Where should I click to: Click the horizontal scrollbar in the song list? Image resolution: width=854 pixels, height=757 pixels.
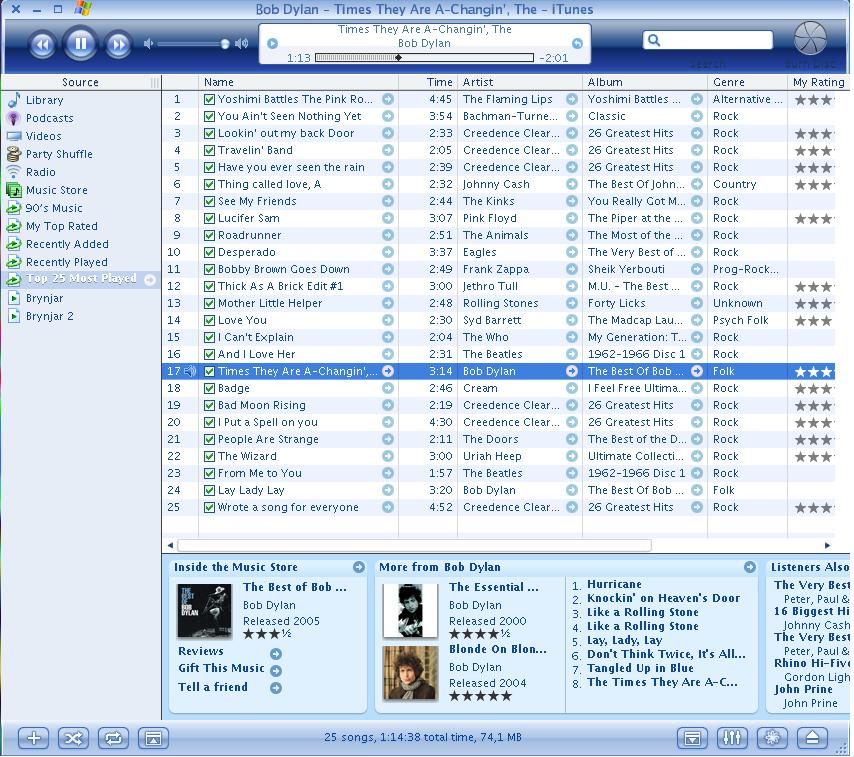click(x=414, y=545)
